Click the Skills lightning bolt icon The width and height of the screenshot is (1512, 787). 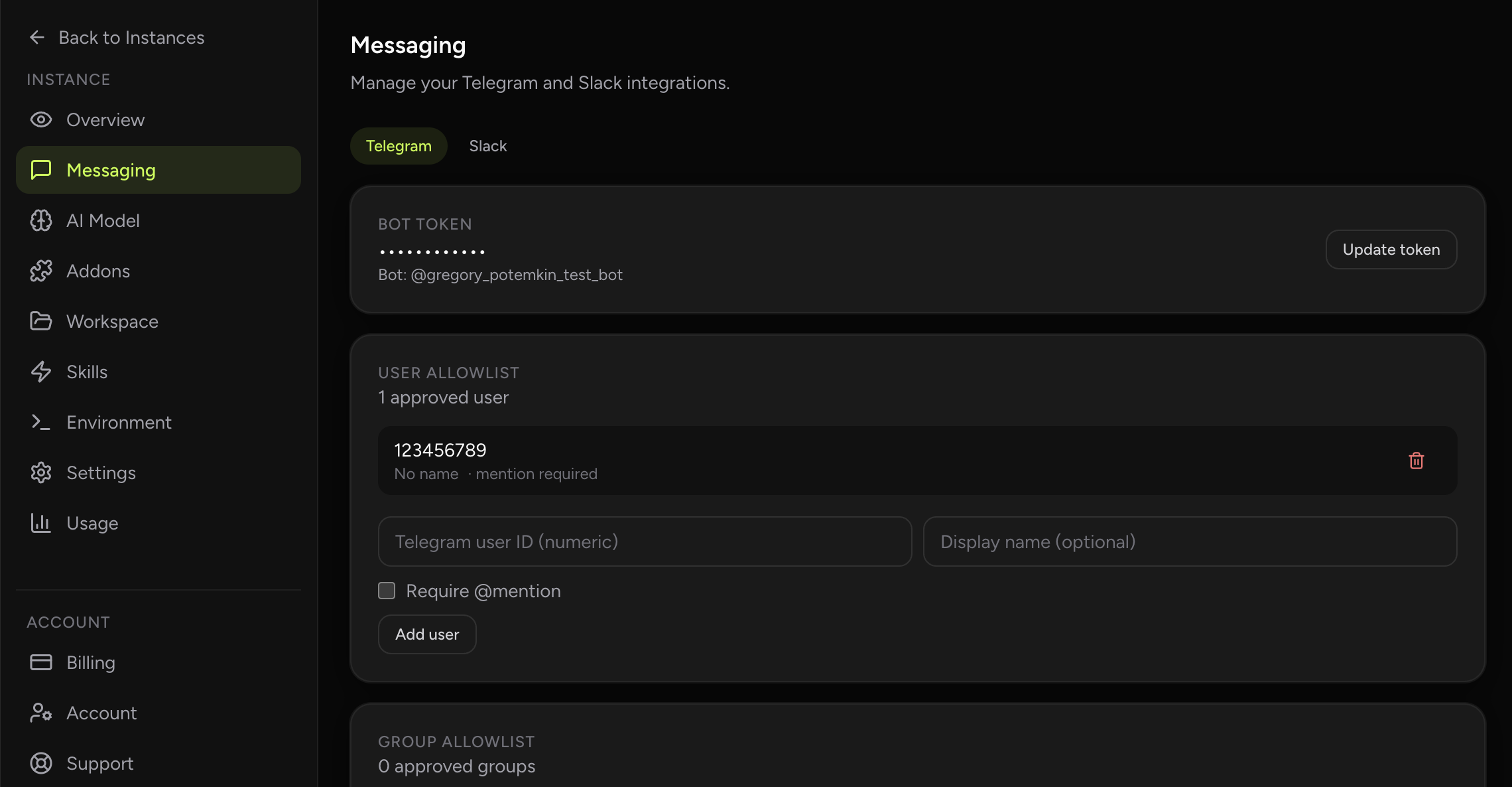pos(41,372)
